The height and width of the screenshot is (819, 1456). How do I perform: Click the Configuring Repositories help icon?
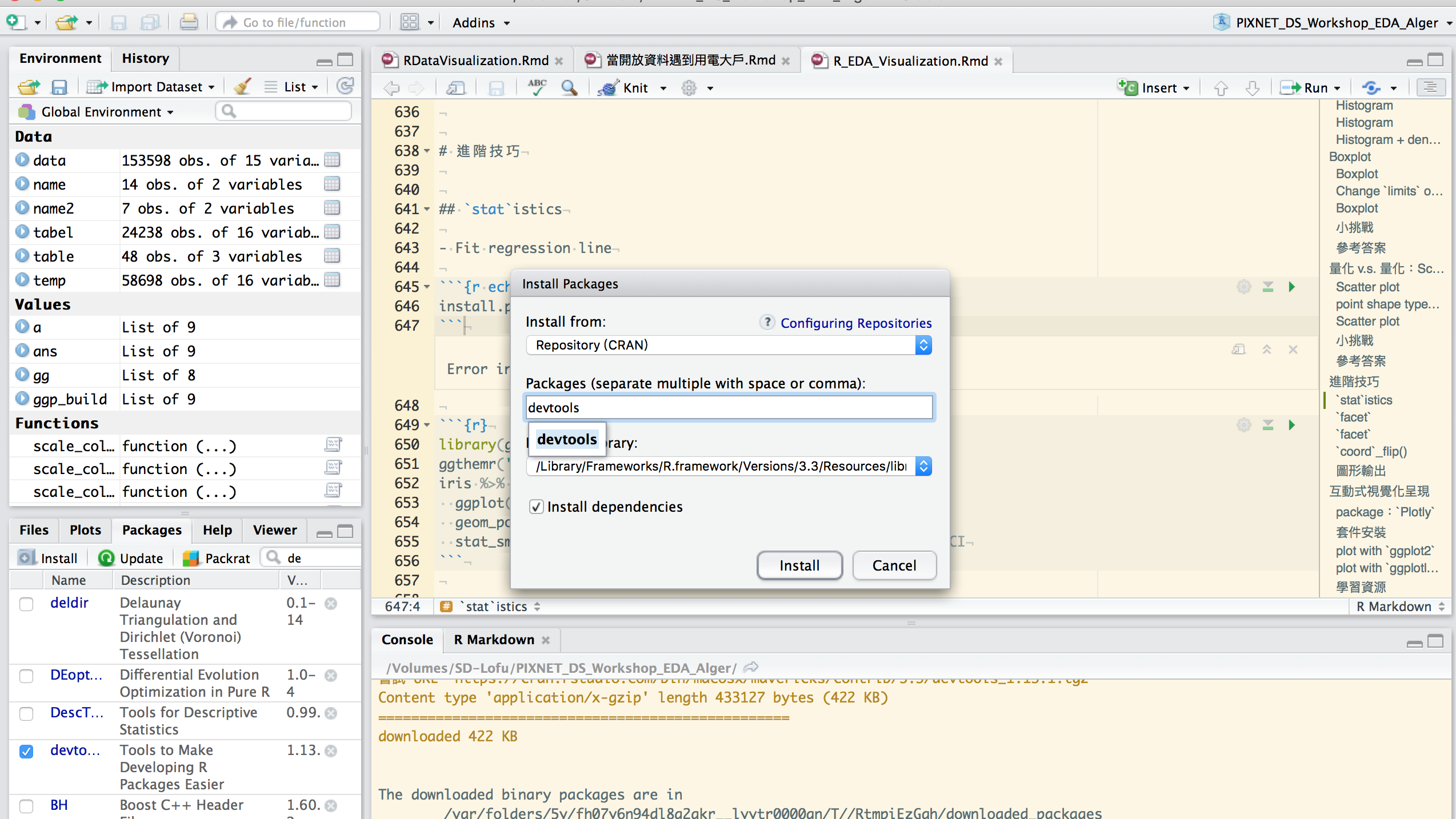click(767, 322)
